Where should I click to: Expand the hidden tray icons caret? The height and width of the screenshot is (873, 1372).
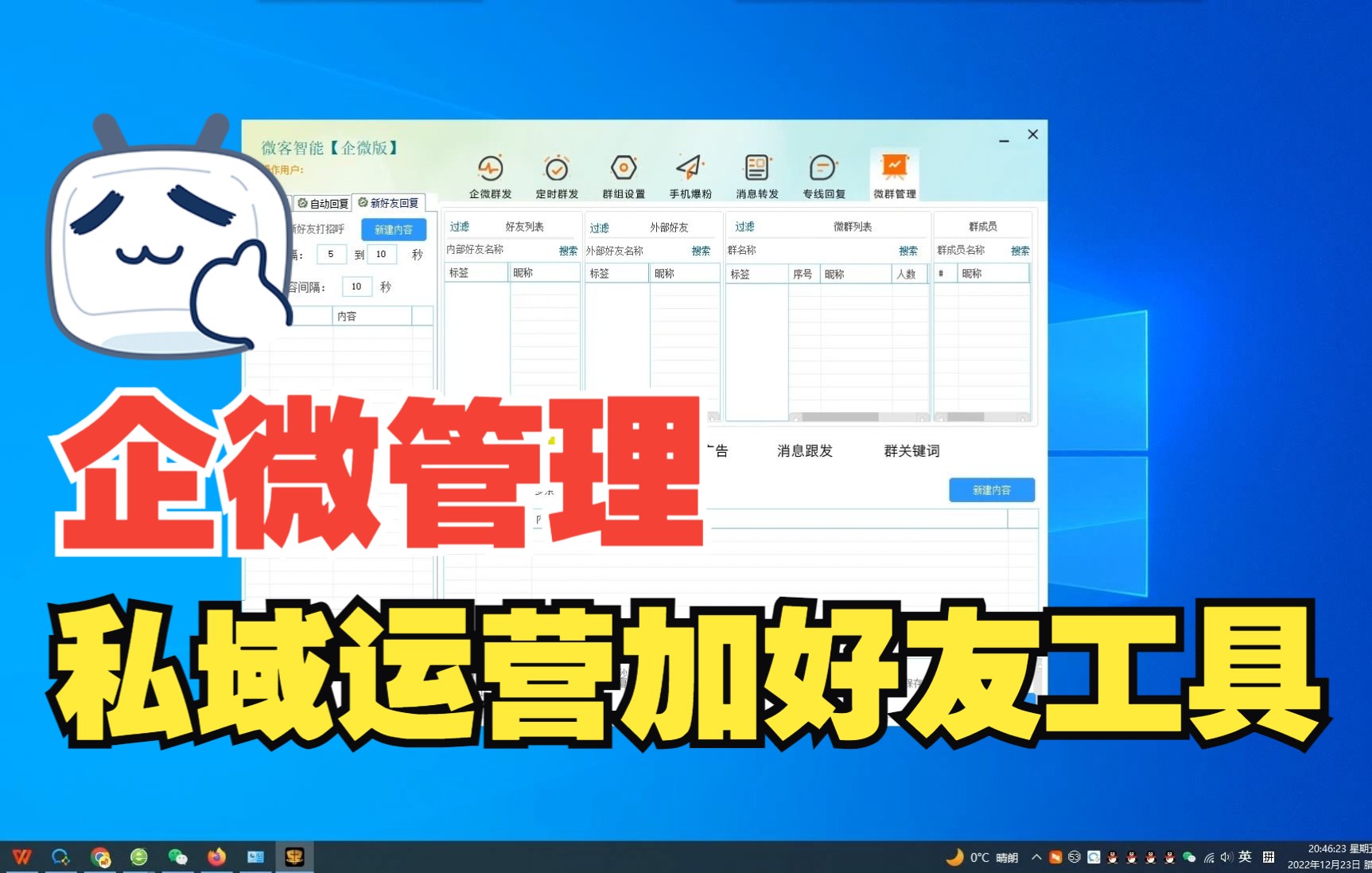tap(1036, 857)
